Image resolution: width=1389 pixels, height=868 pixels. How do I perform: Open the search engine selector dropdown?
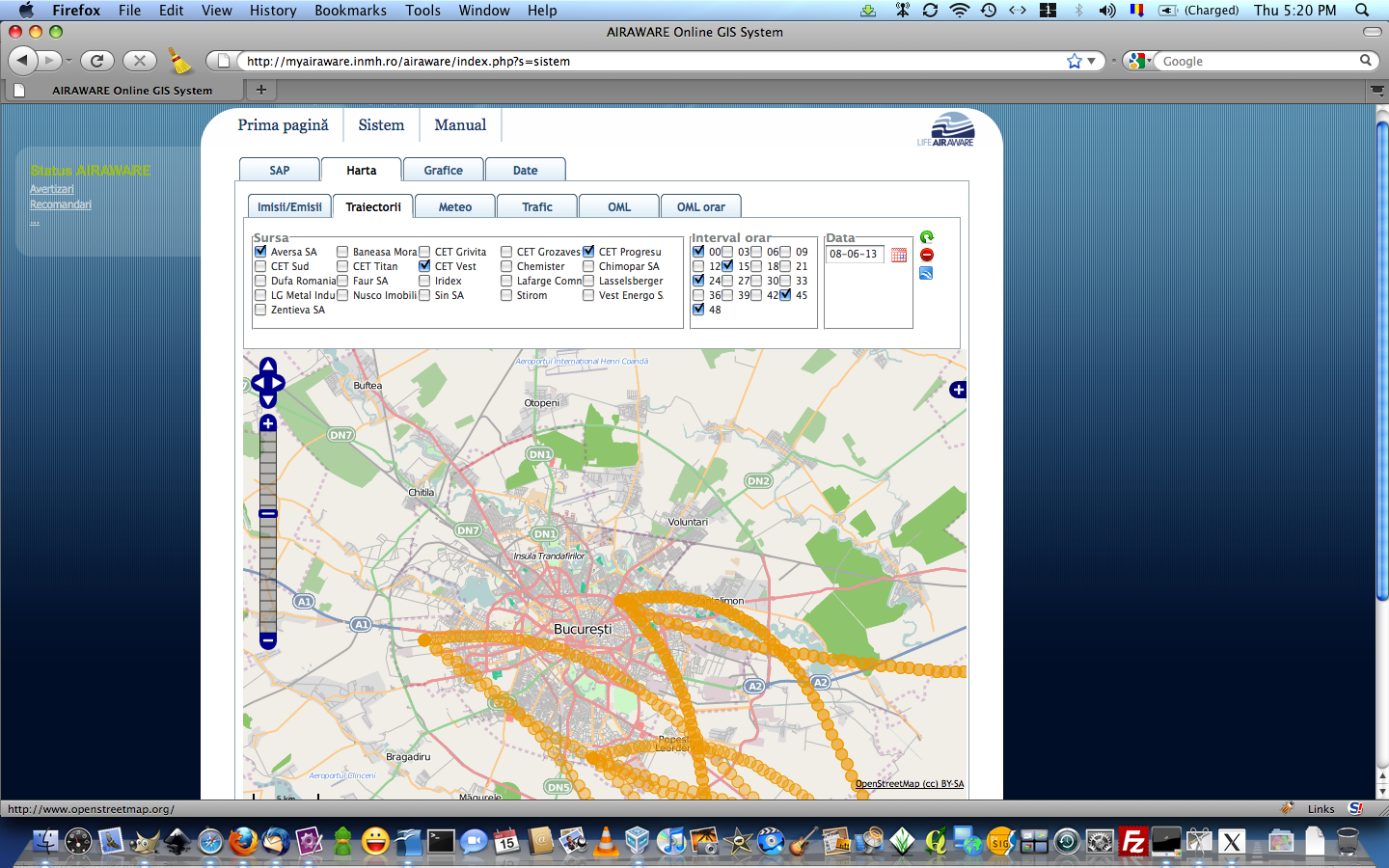1138,61
